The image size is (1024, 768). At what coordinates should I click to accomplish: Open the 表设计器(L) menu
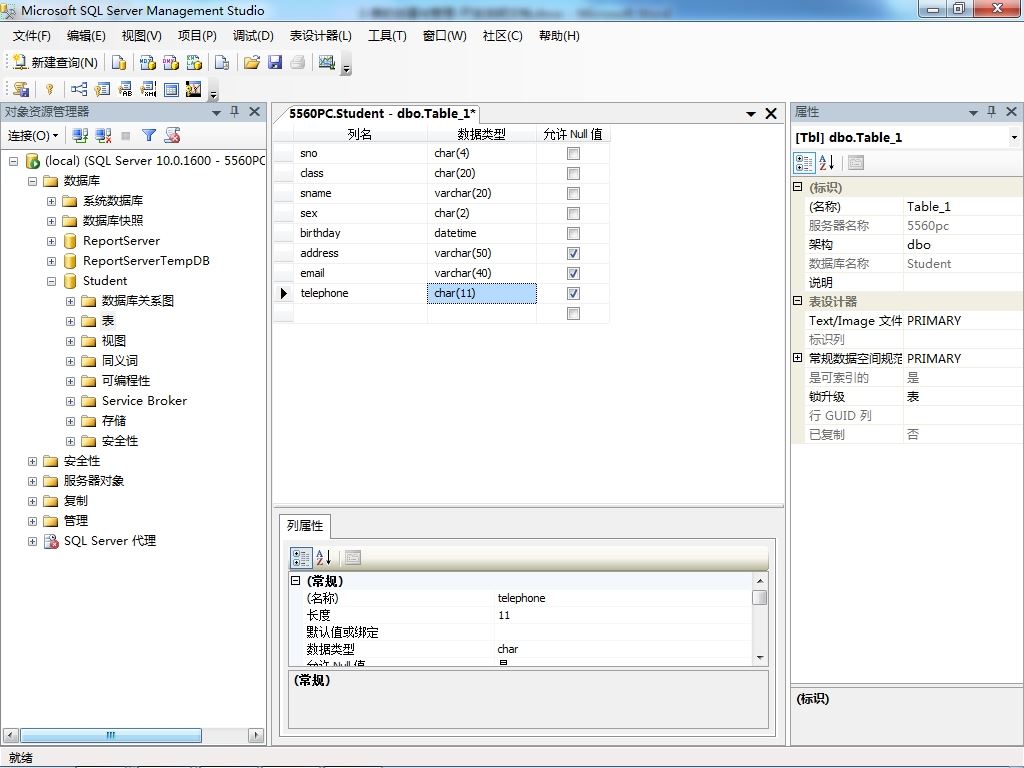320,36
